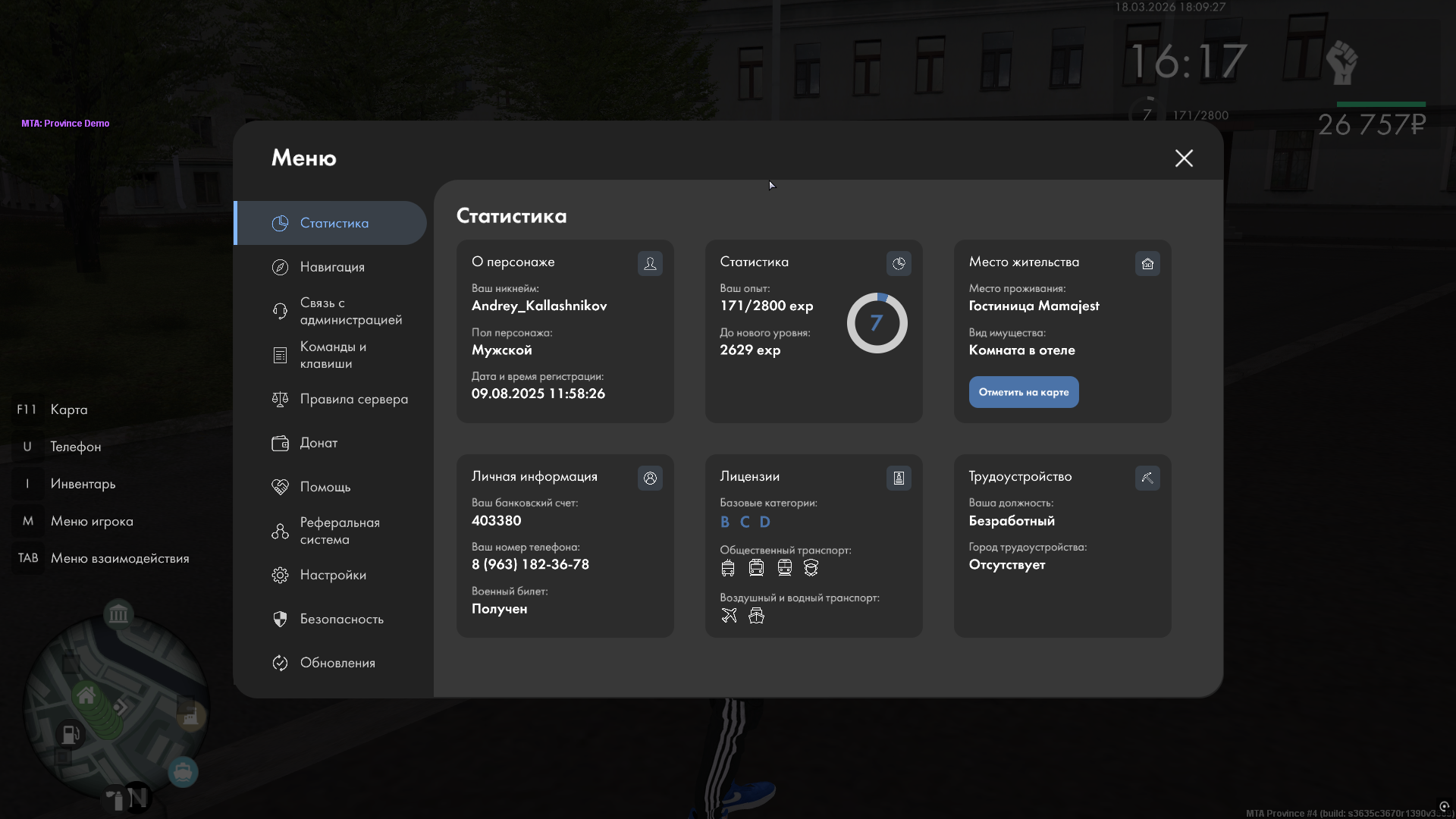The image size is (1456, 819).
Task: Open the Безопасность section
Action: pyautogui.click(x=341, y=619)
